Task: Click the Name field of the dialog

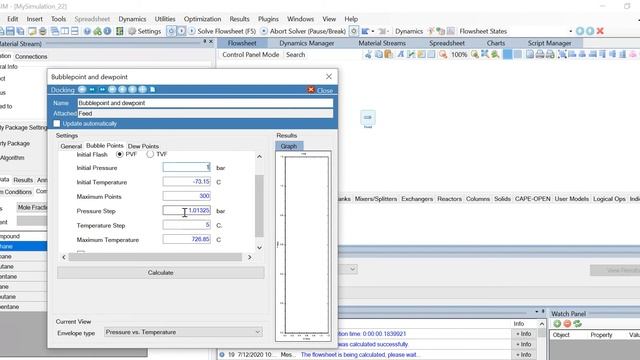Action: pyautogui.click(x=205, y=103)
